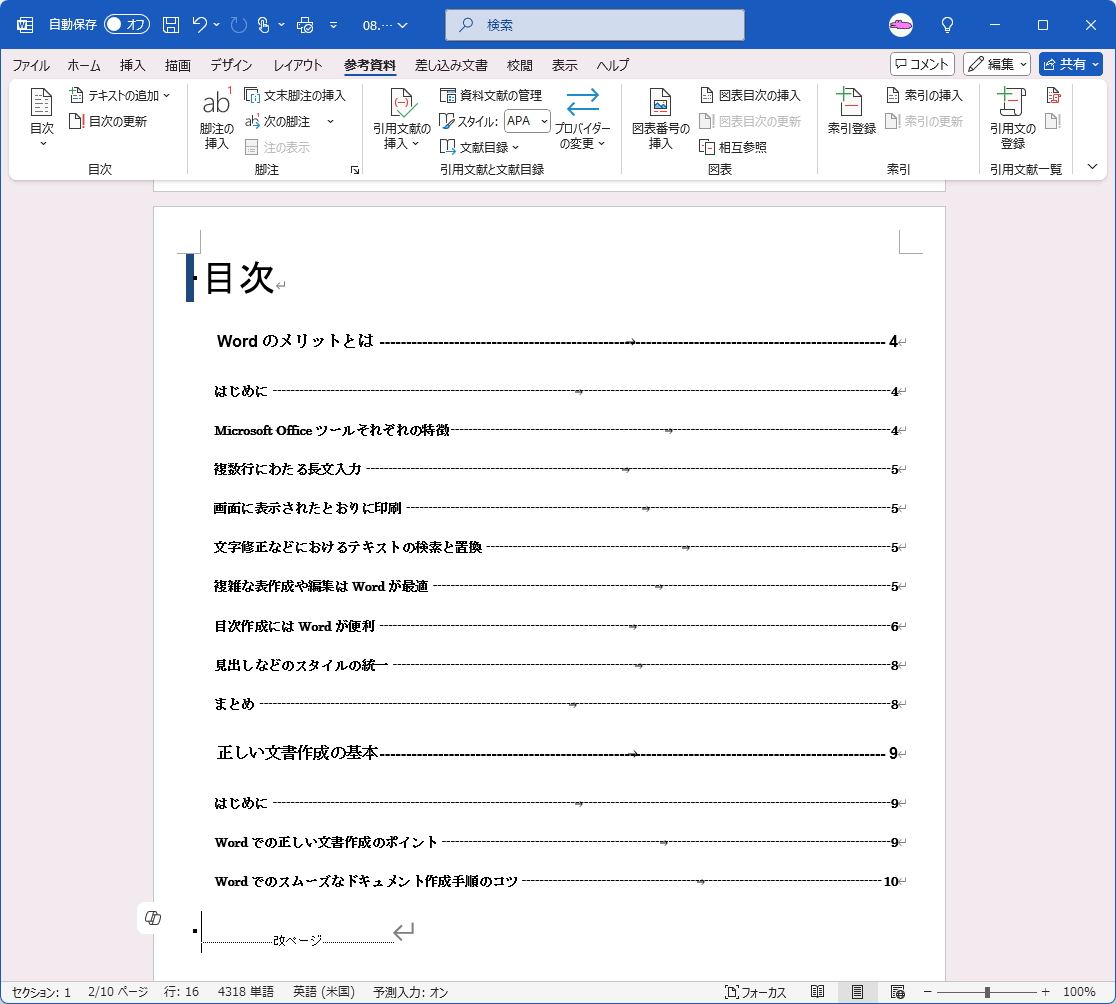The width and height of the screenshot is (1116, 1004).
Task: Click 文献目録 button
Action: (x=479, y=147)
